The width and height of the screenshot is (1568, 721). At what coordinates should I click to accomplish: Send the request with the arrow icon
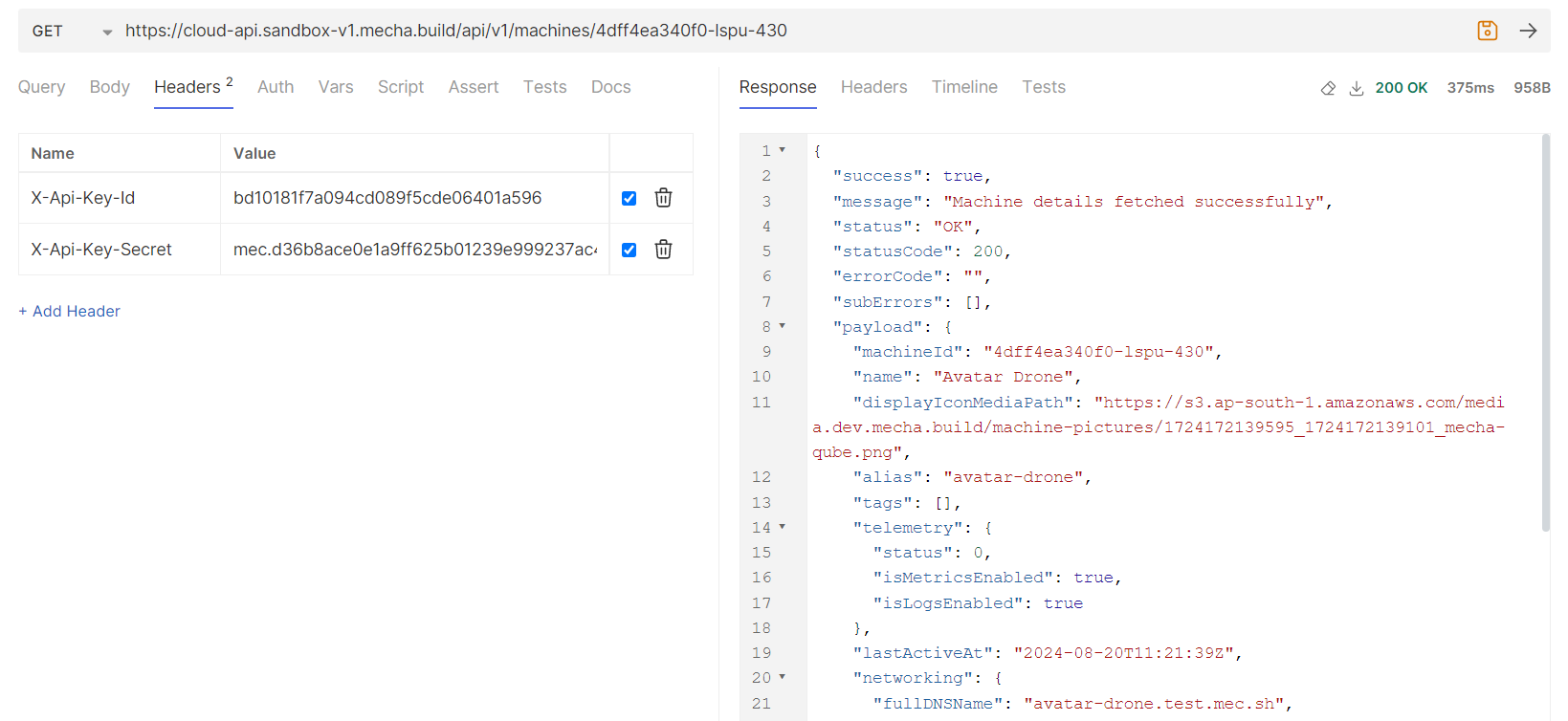tap(1528, 31)
